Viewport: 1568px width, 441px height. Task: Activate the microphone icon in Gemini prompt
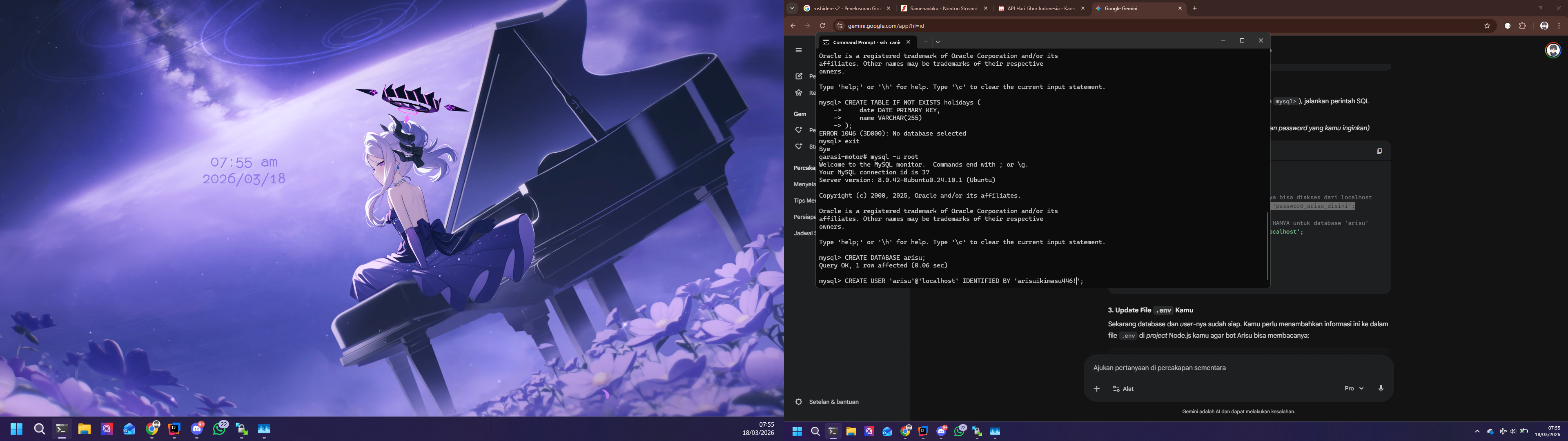[1381, 389]
